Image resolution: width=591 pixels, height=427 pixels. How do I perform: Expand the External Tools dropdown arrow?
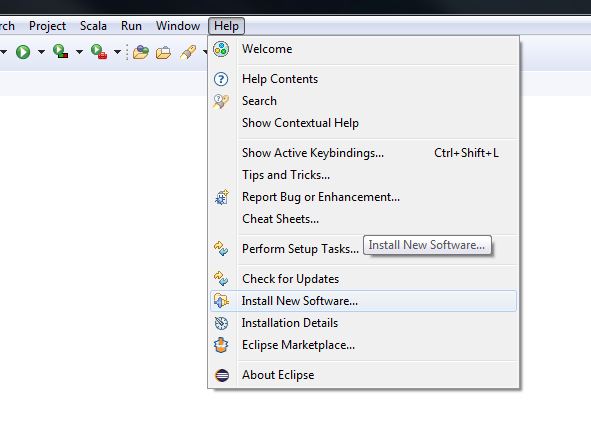click(117, 52)
